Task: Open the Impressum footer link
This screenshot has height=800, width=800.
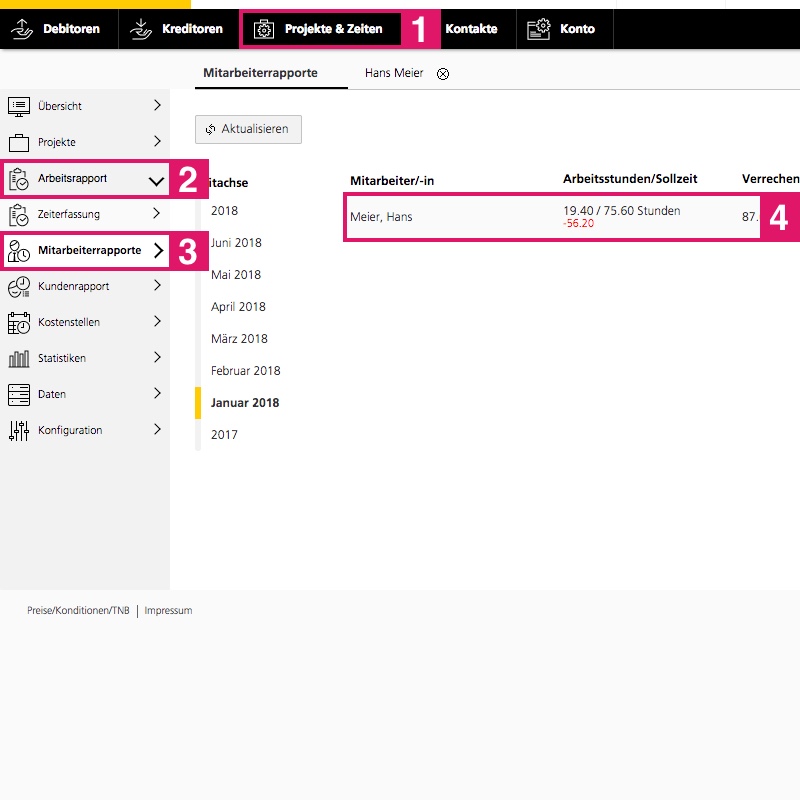Action: click(x=168, y=610)
